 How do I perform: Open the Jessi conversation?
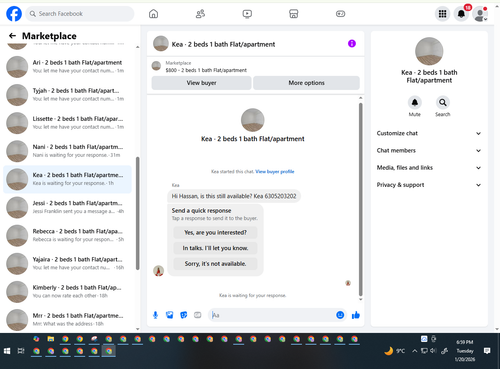68,207
